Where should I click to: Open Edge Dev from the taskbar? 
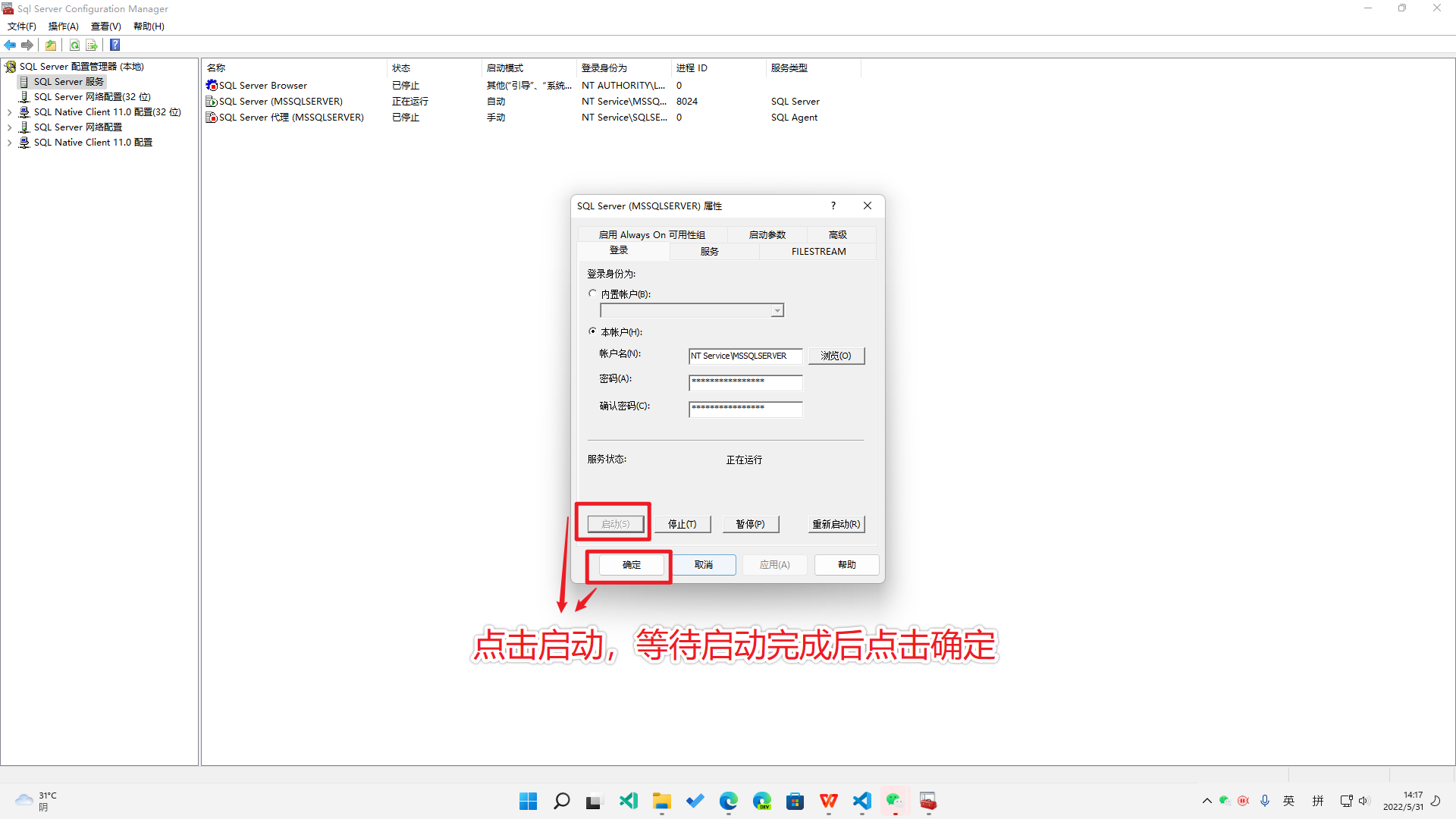tap(762, 802)
